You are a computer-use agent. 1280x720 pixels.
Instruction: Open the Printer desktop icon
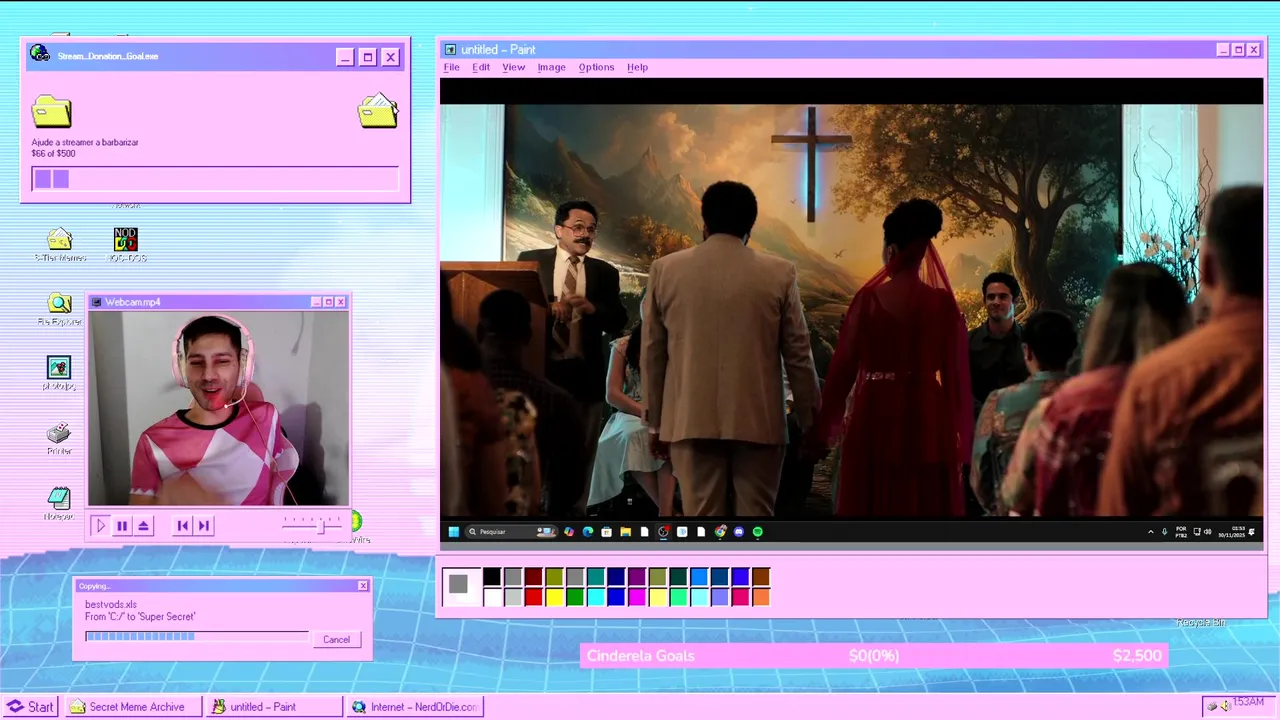click(x=59, y=433)
